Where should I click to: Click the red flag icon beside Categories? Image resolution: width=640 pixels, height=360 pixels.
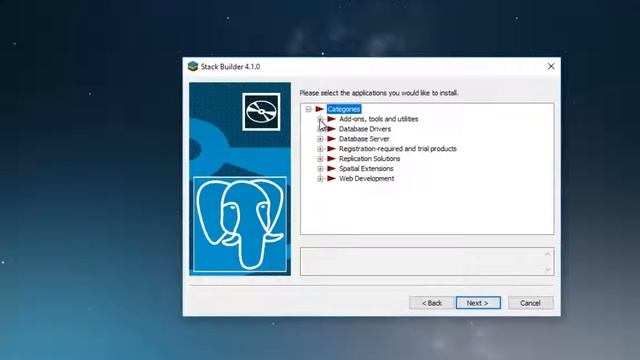coord(320,109)
